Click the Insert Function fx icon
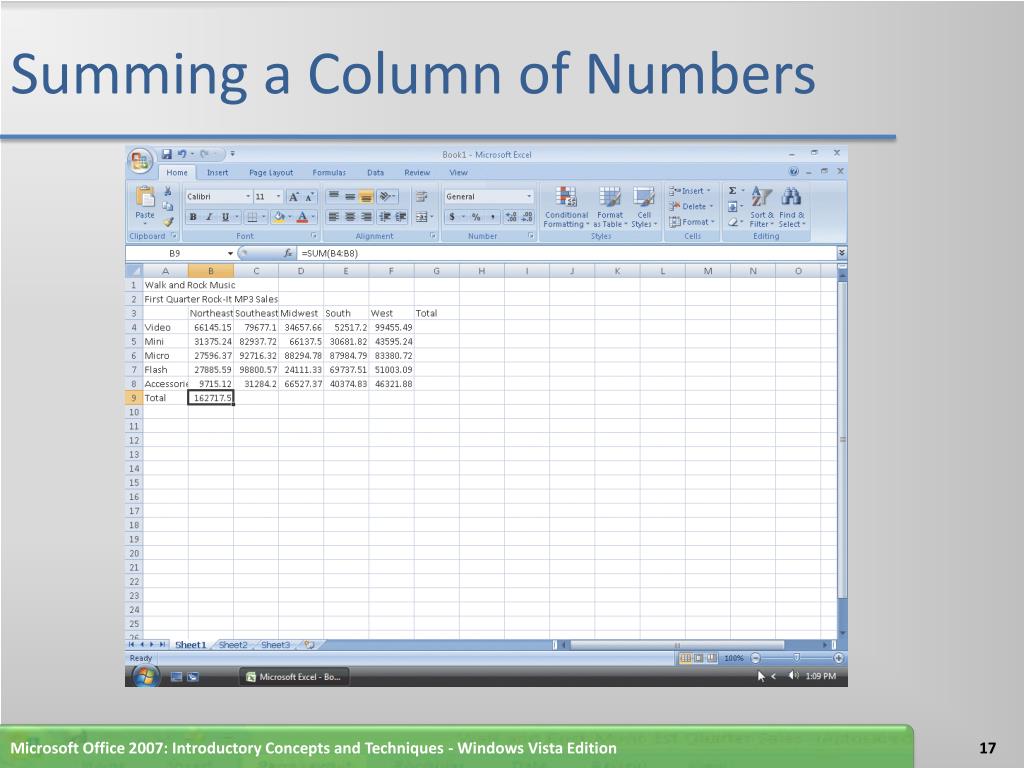This screenshot has width=1024, height=768. pyautogui.click(x=288, y=253)
